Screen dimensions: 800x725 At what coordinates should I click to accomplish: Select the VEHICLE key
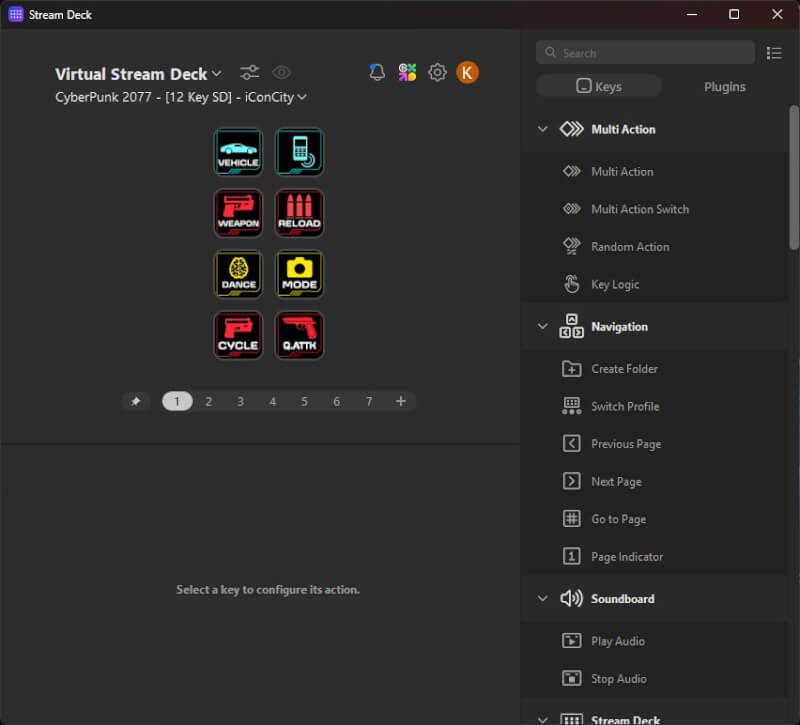pos(238,152)
